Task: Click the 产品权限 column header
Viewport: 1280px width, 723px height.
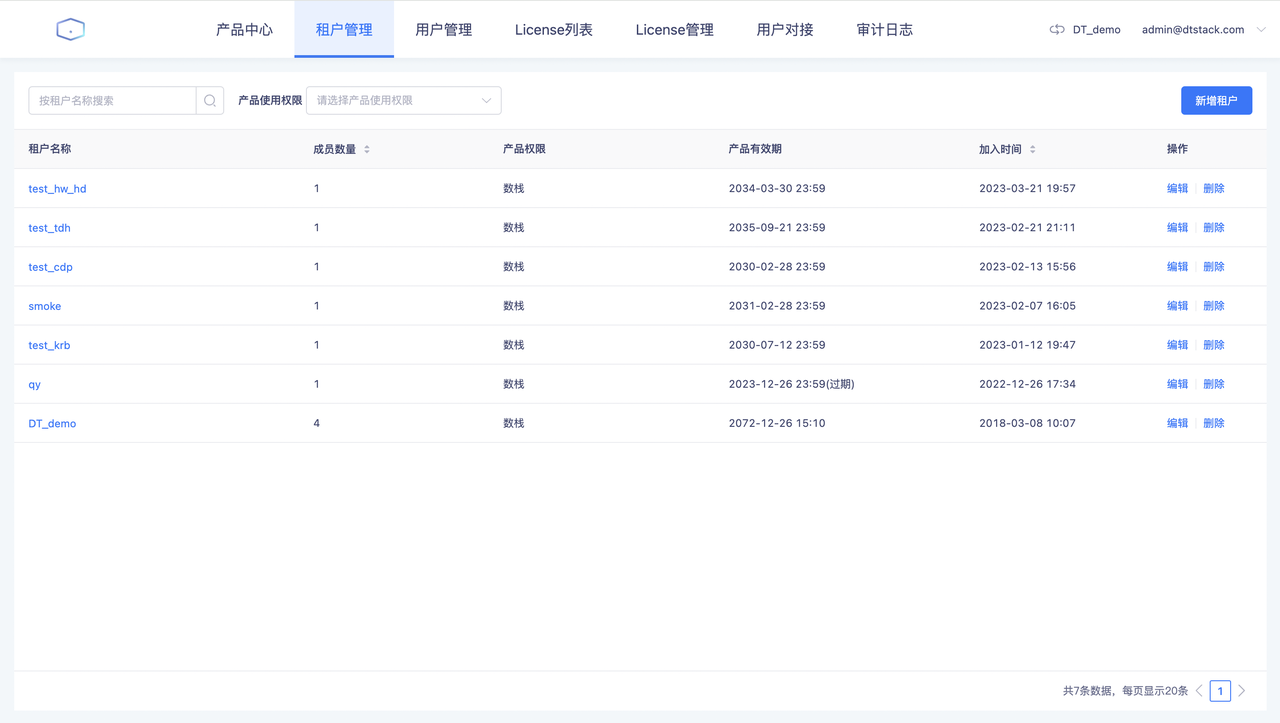Action: pyautogui.click(x=524, y=149)
